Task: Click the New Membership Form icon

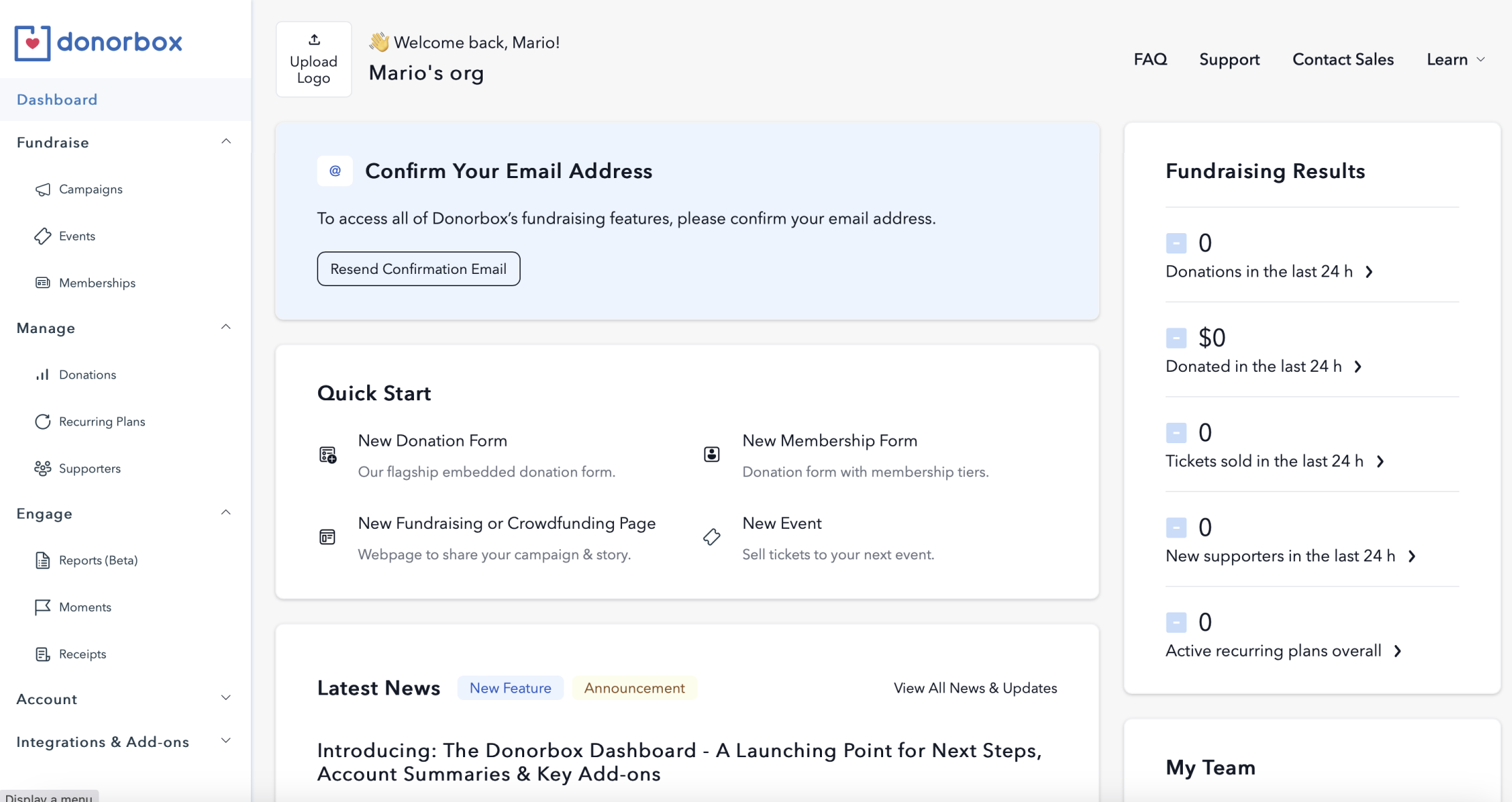Action: pyautogui.click(x=712, y=455)
